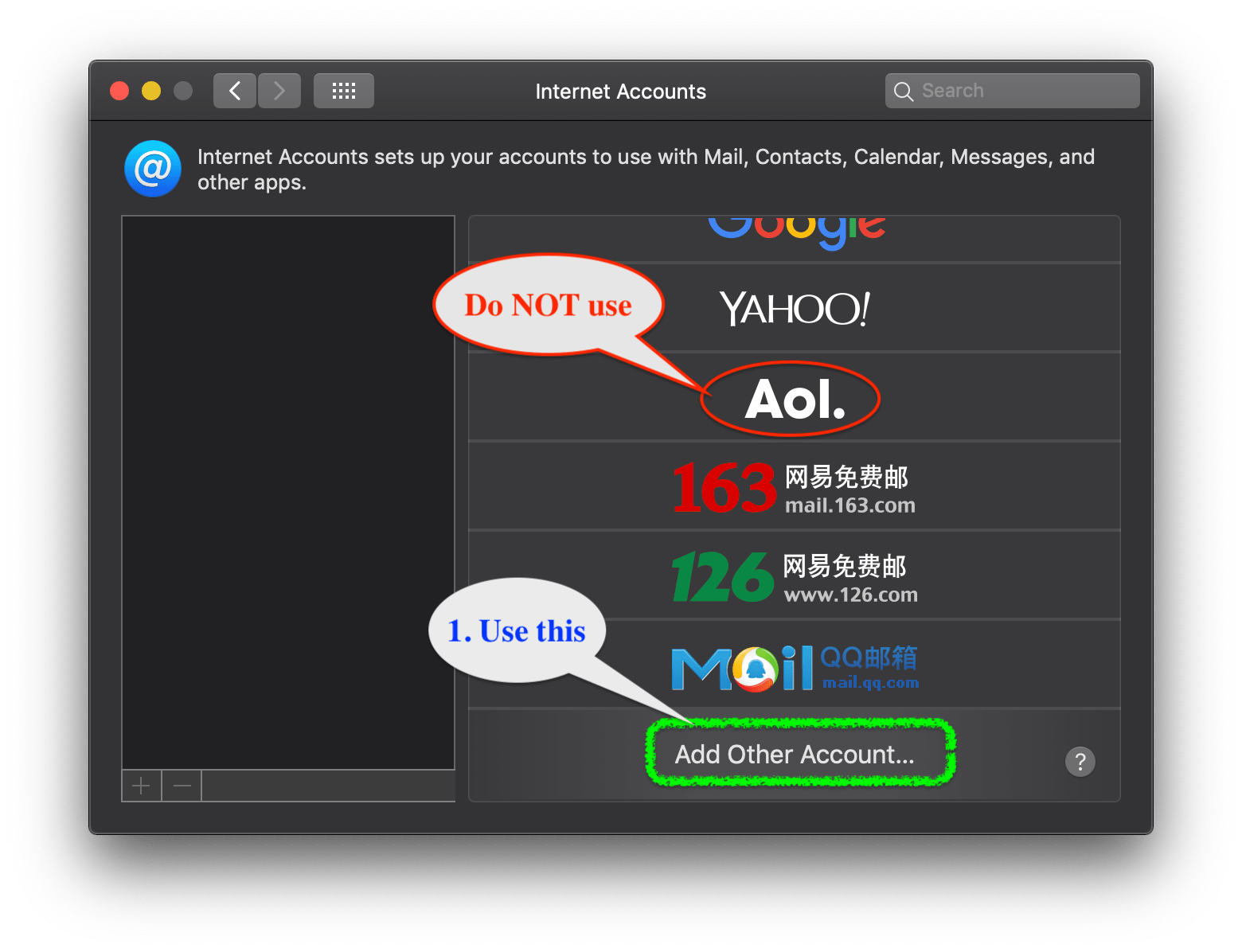Click the search magnifier icon
Screen dimensions: 1242x952
click(904, 92)
